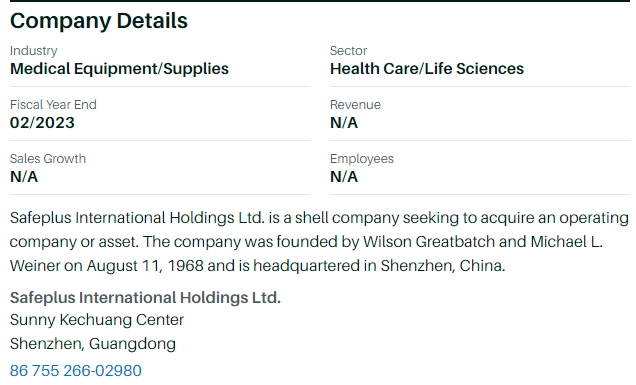Screen dimensions: 636x385
Task: Select the Medical Equipment/Supplies industry value
Action: 119,69
